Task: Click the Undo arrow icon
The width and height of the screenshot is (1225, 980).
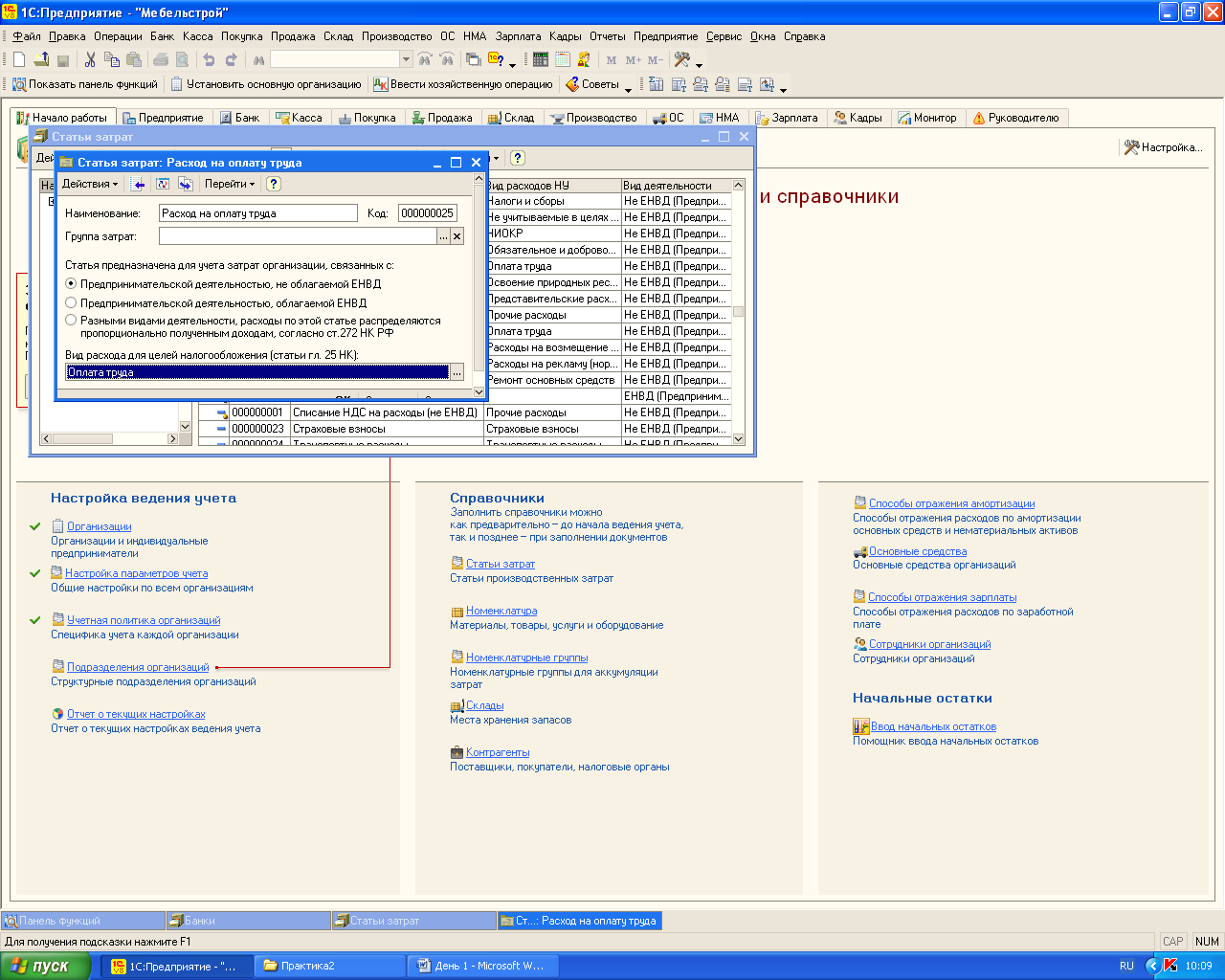Action: coord(210,59)
